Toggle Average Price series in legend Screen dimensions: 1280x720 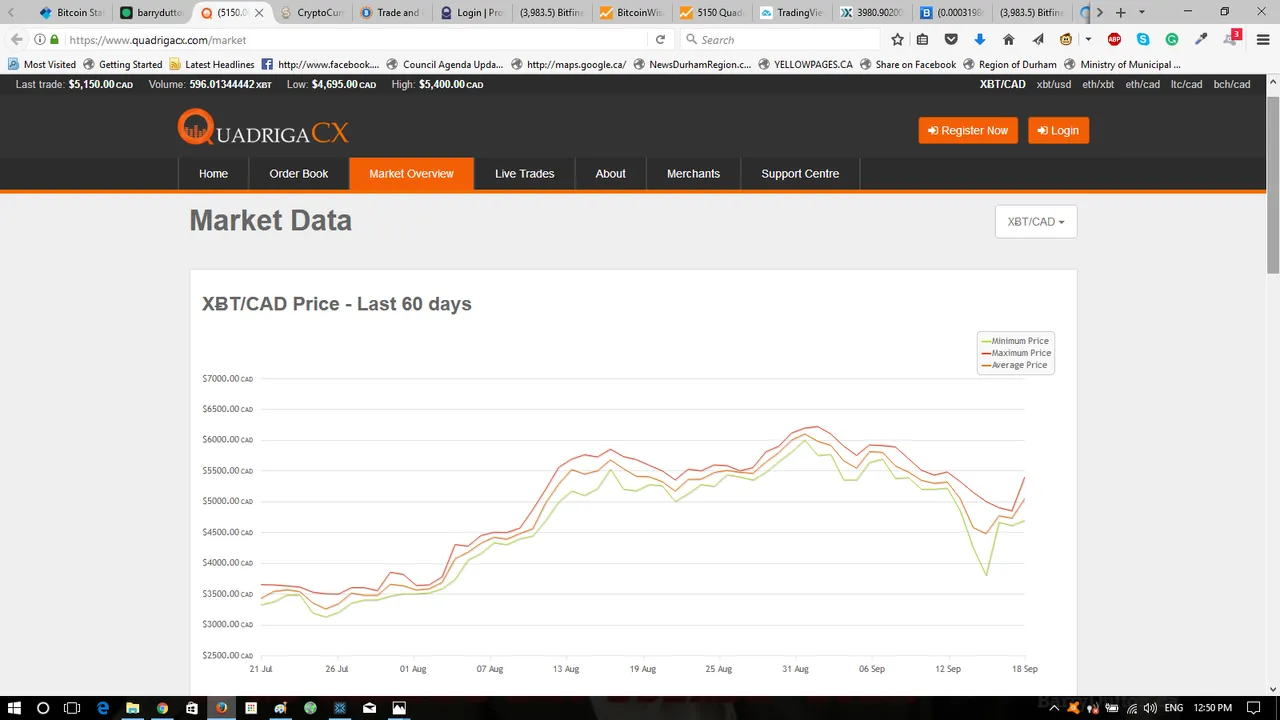[x=1015, y=365]
